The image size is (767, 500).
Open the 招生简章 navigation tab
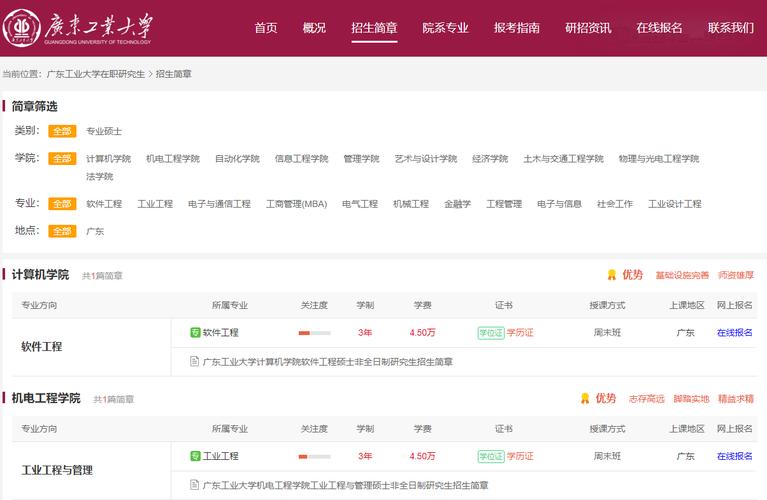click(374, 28)
